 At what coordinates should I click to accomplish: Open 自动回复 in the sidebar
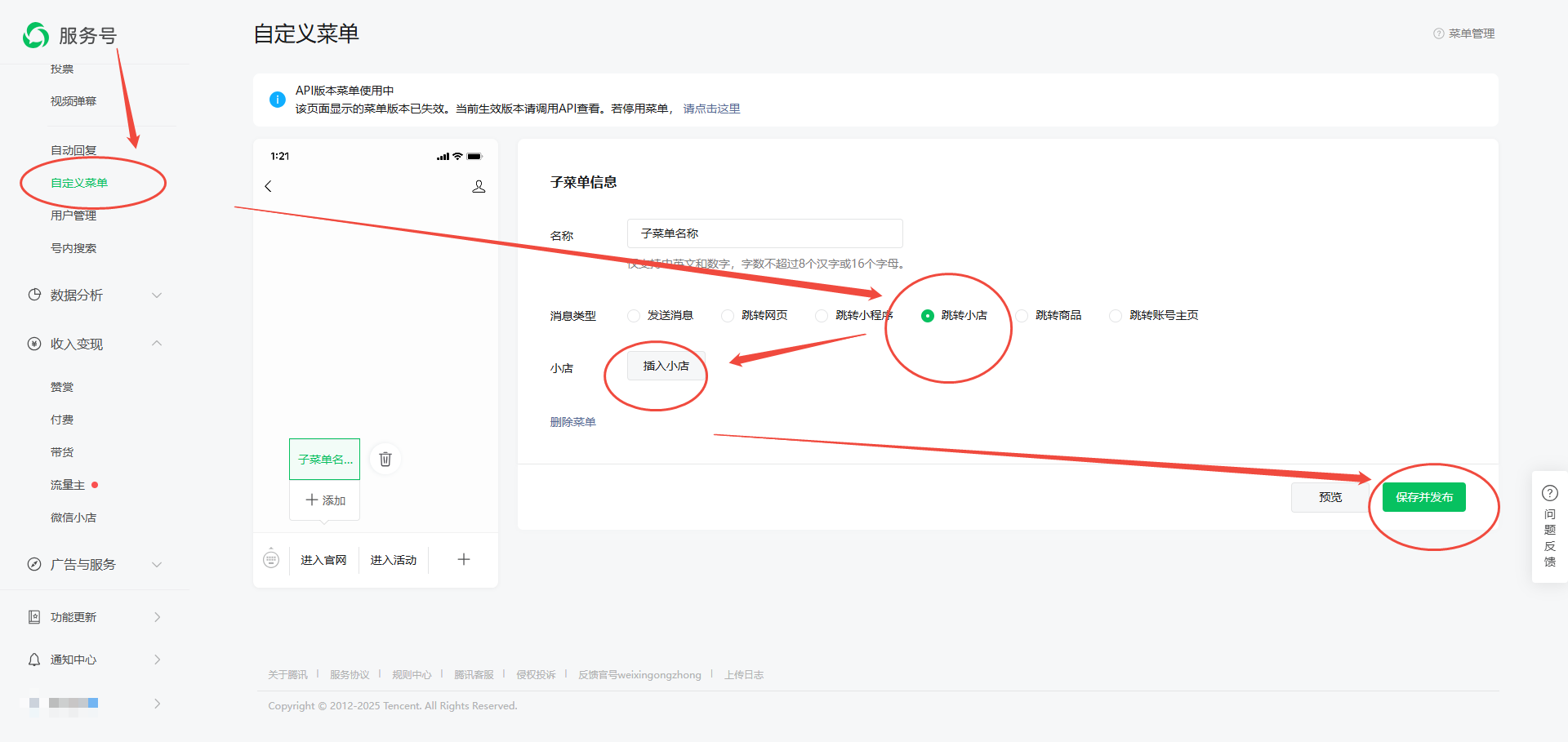coord(73,150)
